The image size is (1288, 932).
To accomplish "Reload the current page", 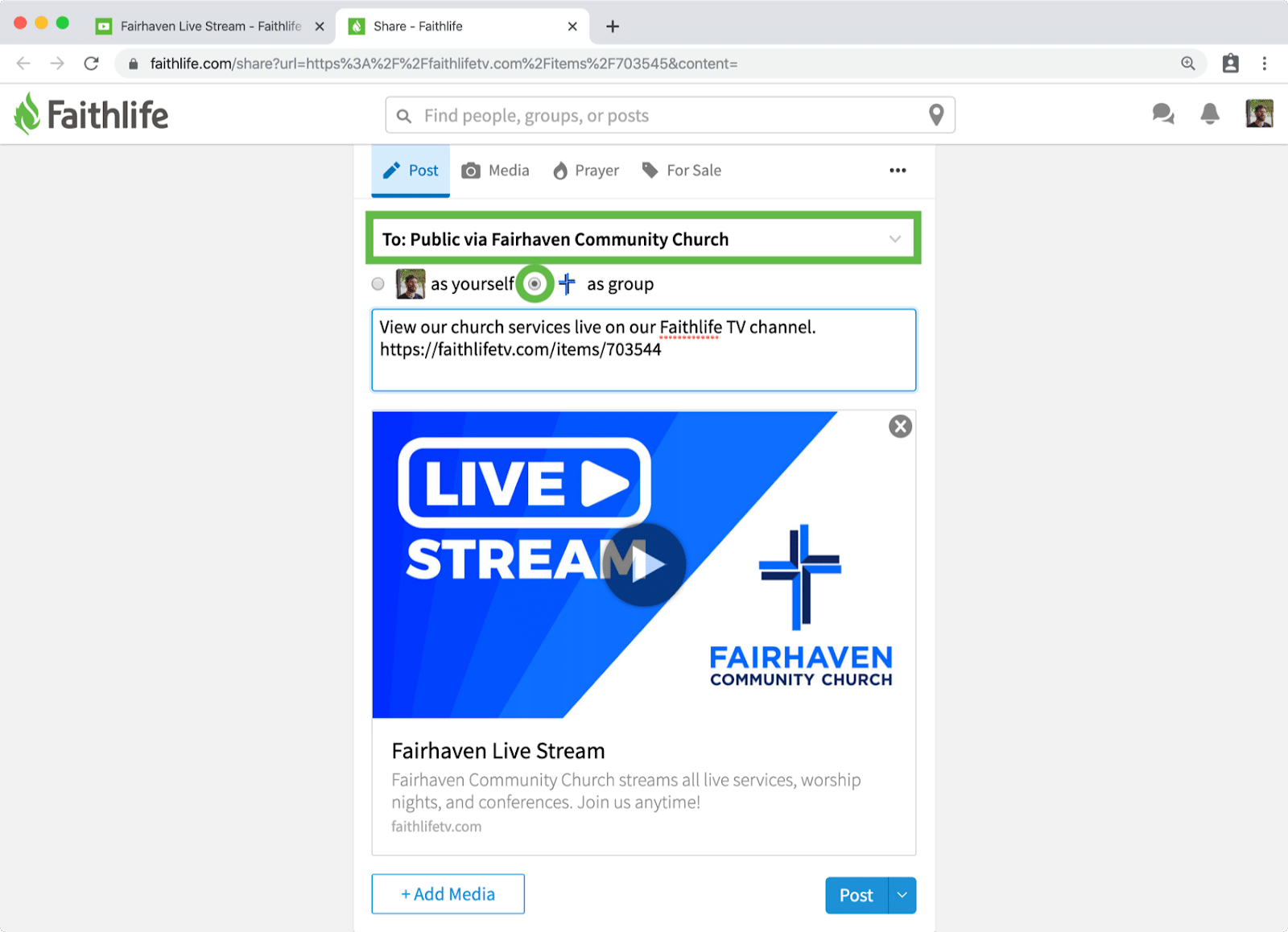I will coord(91,64).
